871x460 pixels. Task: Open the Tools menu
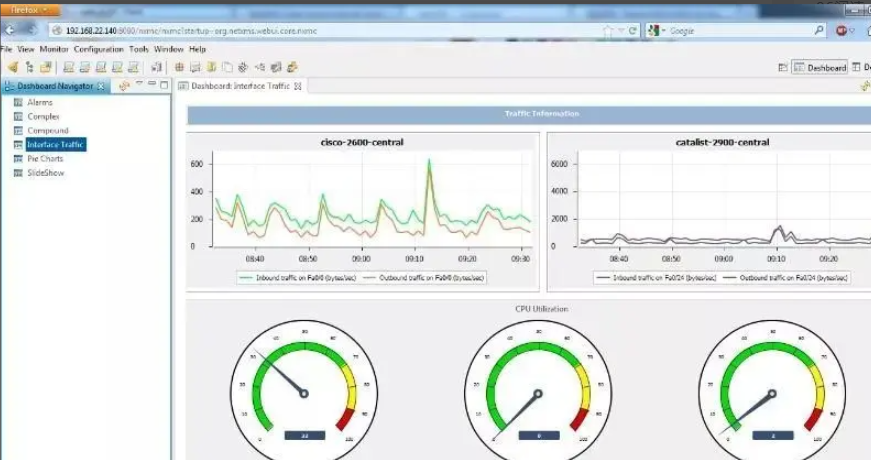[139, 49]
